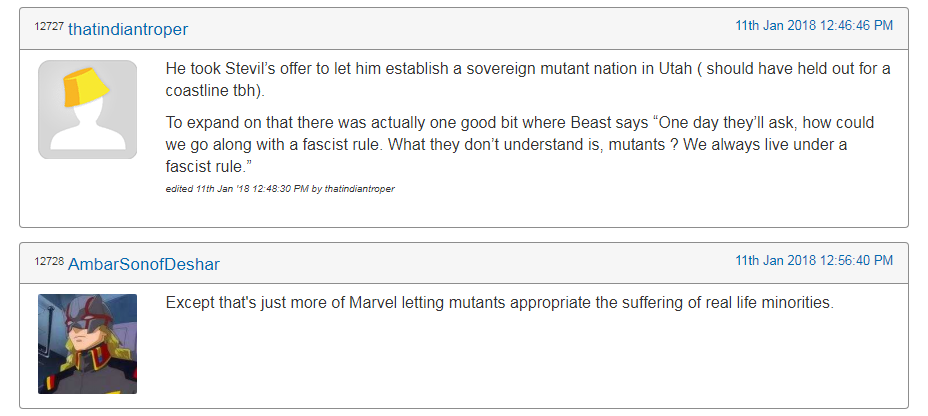Click AmbarSonofDeshar's anime character avatar
The width and height of the screenshot is (928, 416).
click(x=88, y=344)
